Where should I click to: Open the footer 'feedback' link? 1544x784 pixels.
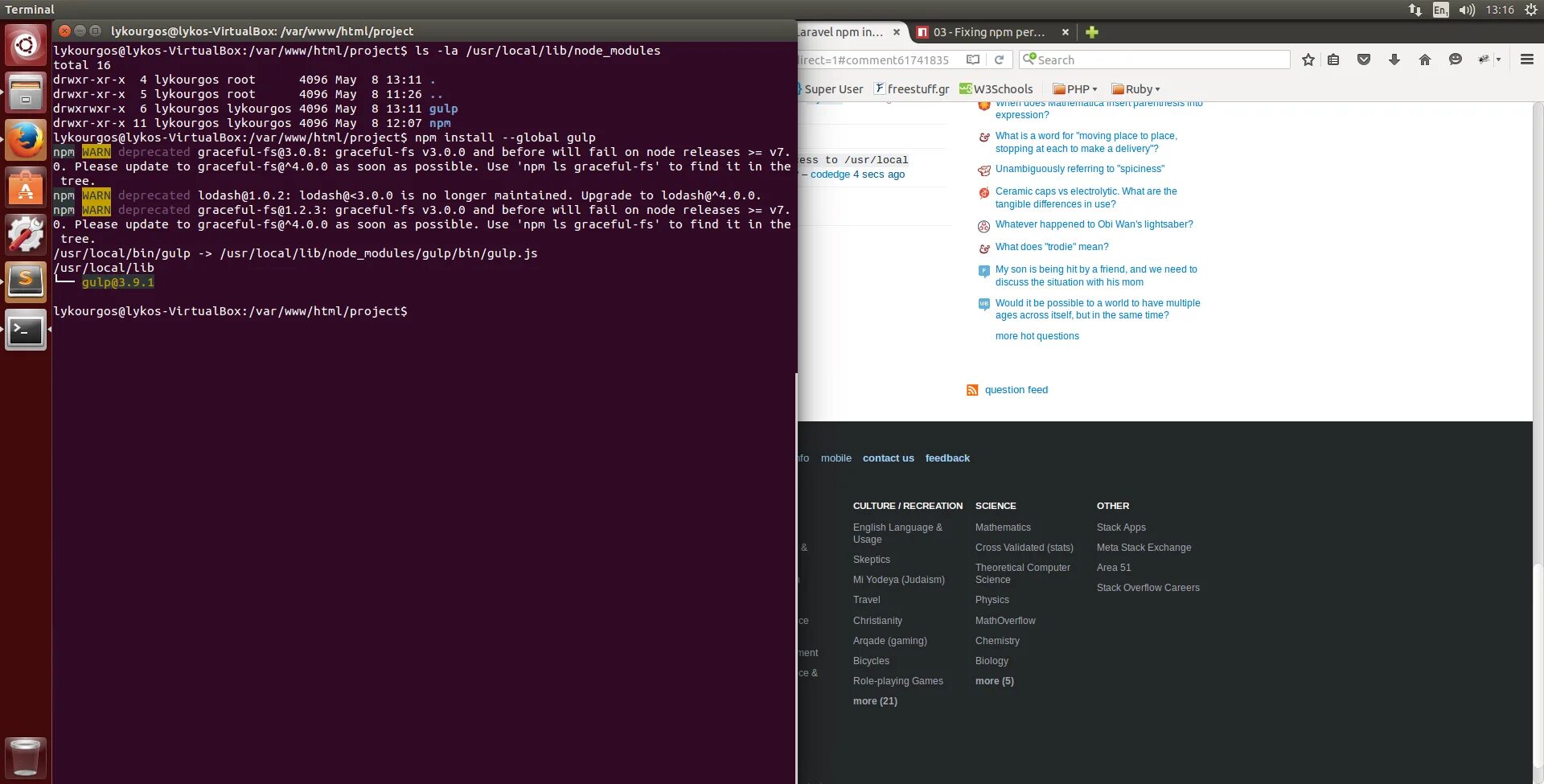947,458
